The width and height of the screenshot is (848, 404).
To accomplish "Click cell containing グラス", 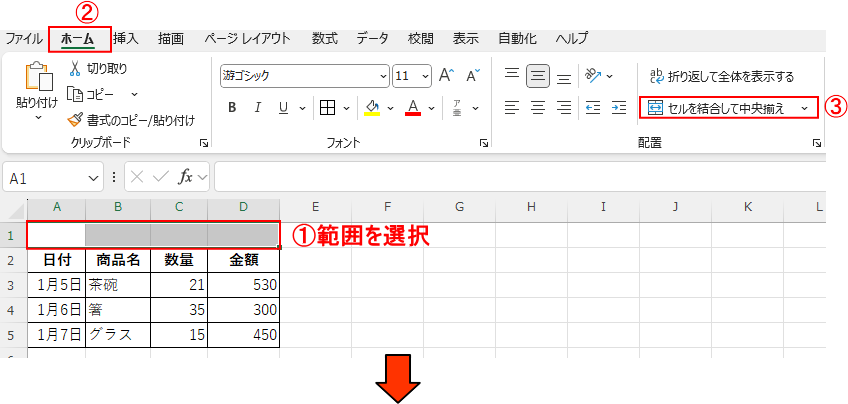I will (118, 335).
